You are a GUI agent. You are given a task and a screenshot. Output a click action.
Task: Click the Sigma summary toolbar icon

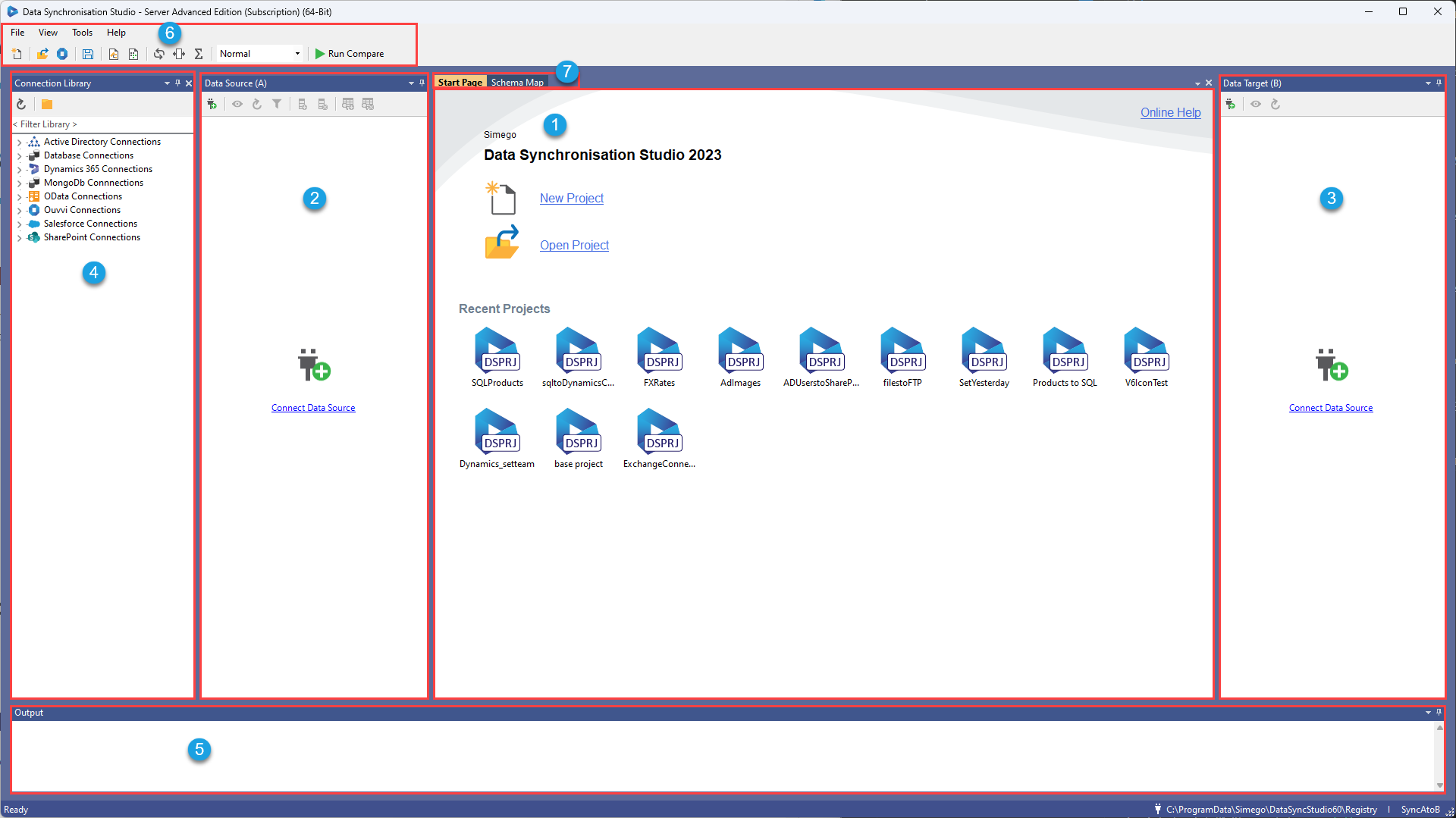tap(199, 54)
